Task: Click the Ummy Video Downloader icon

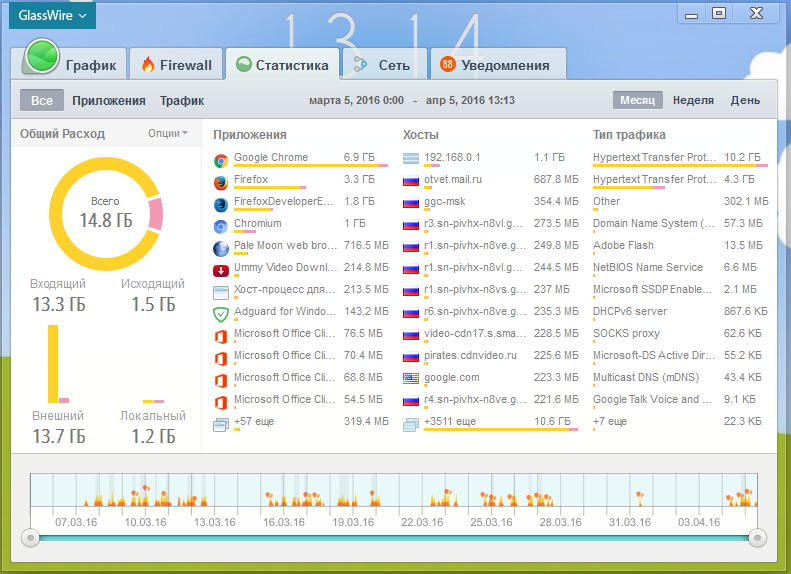Action: coord(220,271)
